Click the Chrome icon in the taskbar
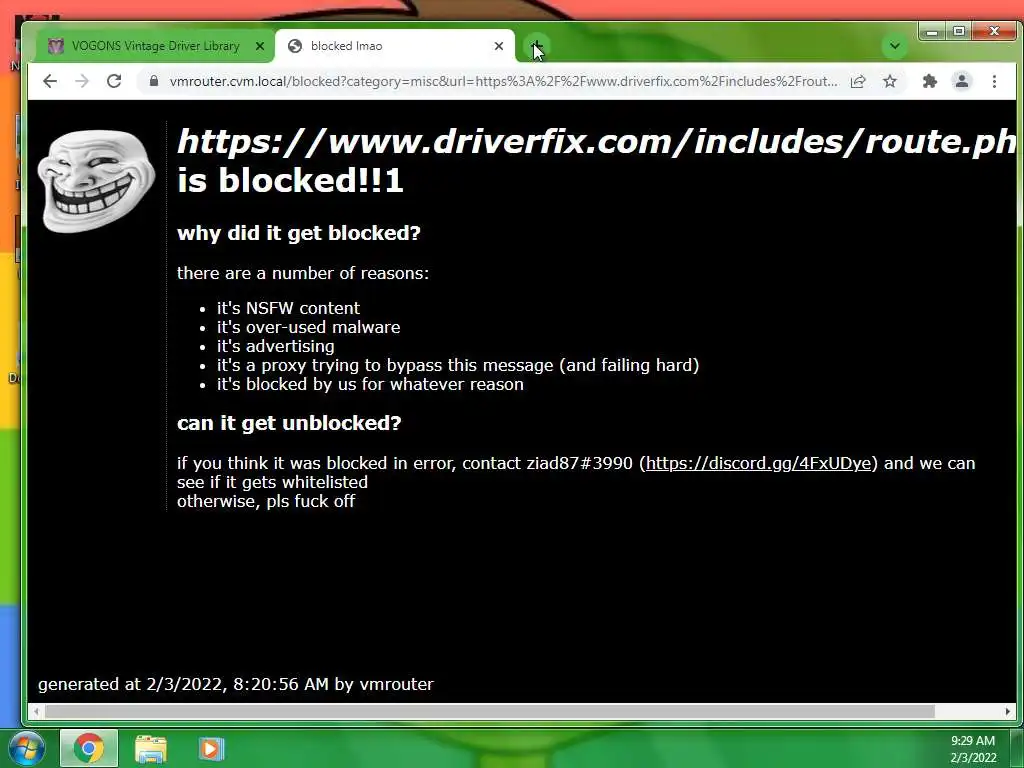Screen dimensions: 1024x768 pyautogui.click(x=89, y=748)
